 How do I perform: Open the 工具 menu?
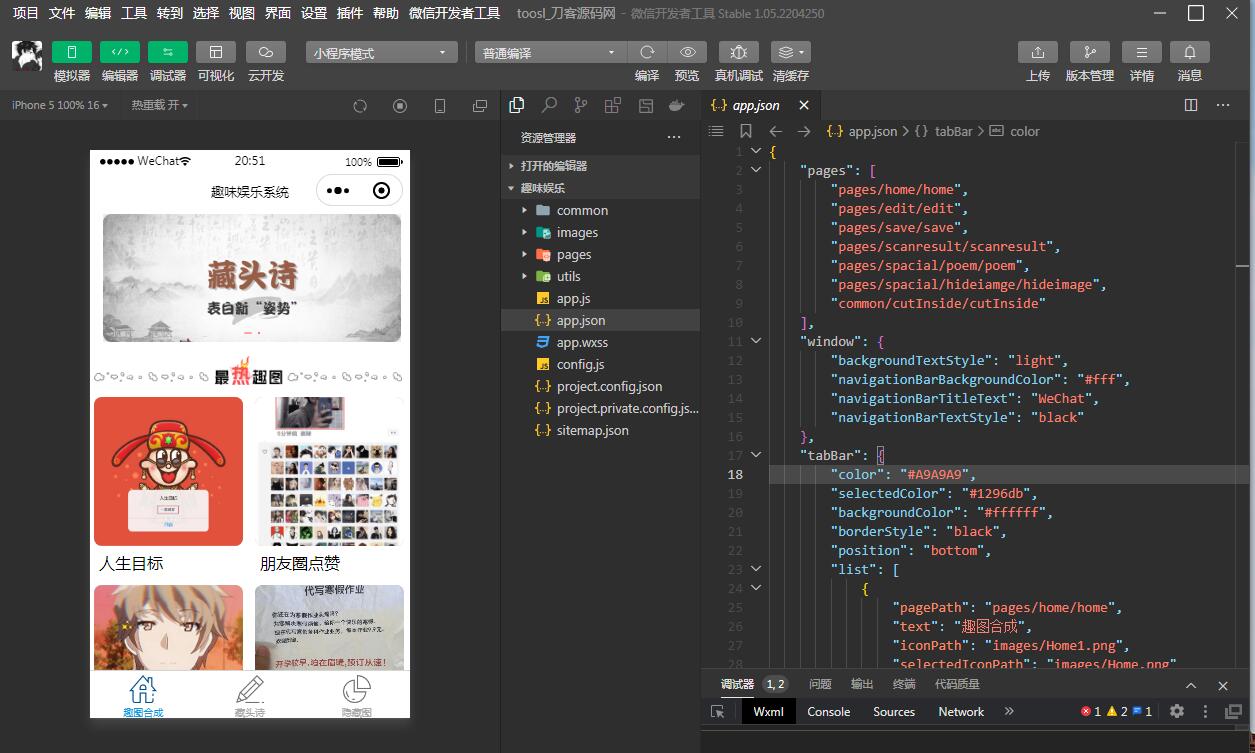pos(134,13)
